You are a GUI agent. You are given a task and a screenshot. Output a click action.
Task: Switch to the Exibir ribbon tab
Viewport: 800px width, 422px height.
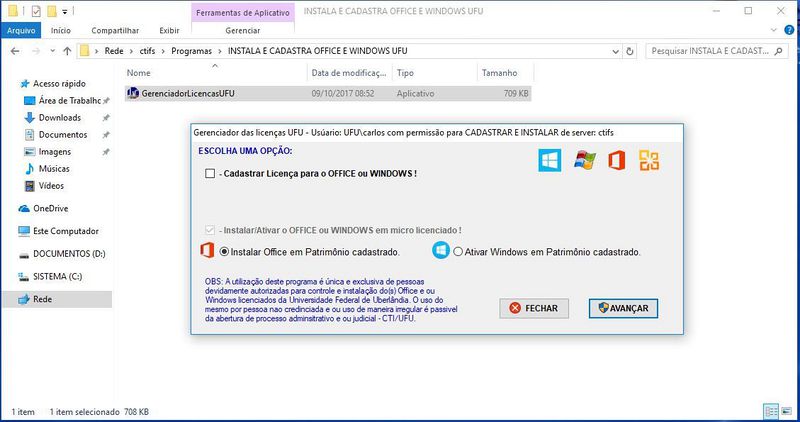coord(169,31)
